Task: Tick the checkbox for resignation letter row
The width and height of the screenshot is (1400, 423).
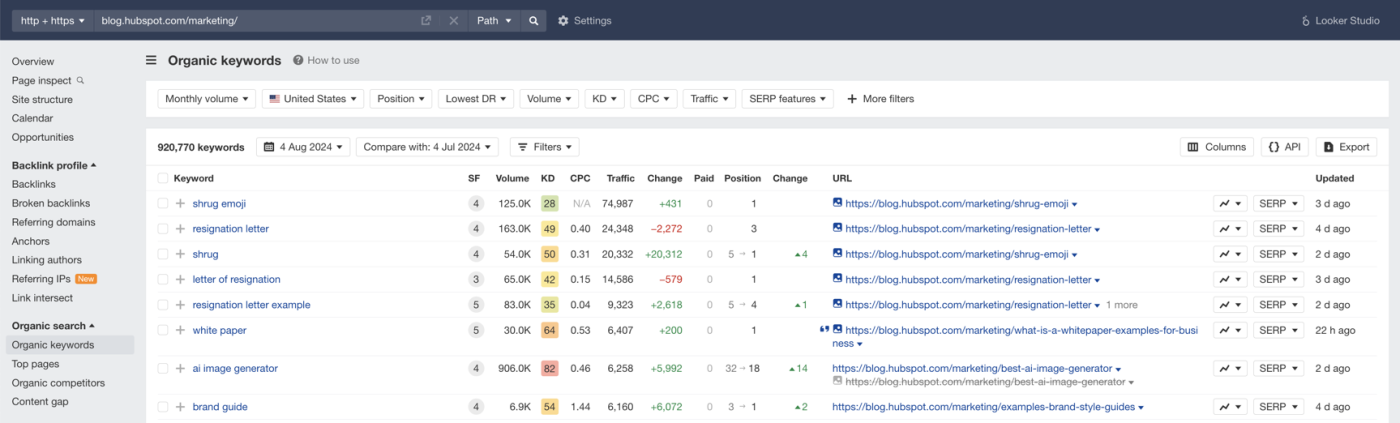Action: (x=163, y=229)
